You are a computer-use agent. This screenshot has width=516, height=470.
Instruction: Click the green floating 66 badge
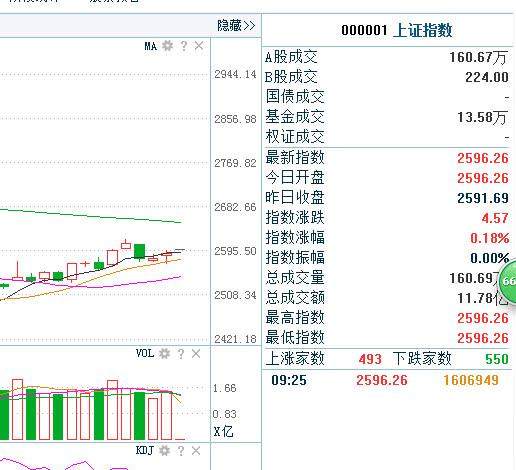coord(508,280)
